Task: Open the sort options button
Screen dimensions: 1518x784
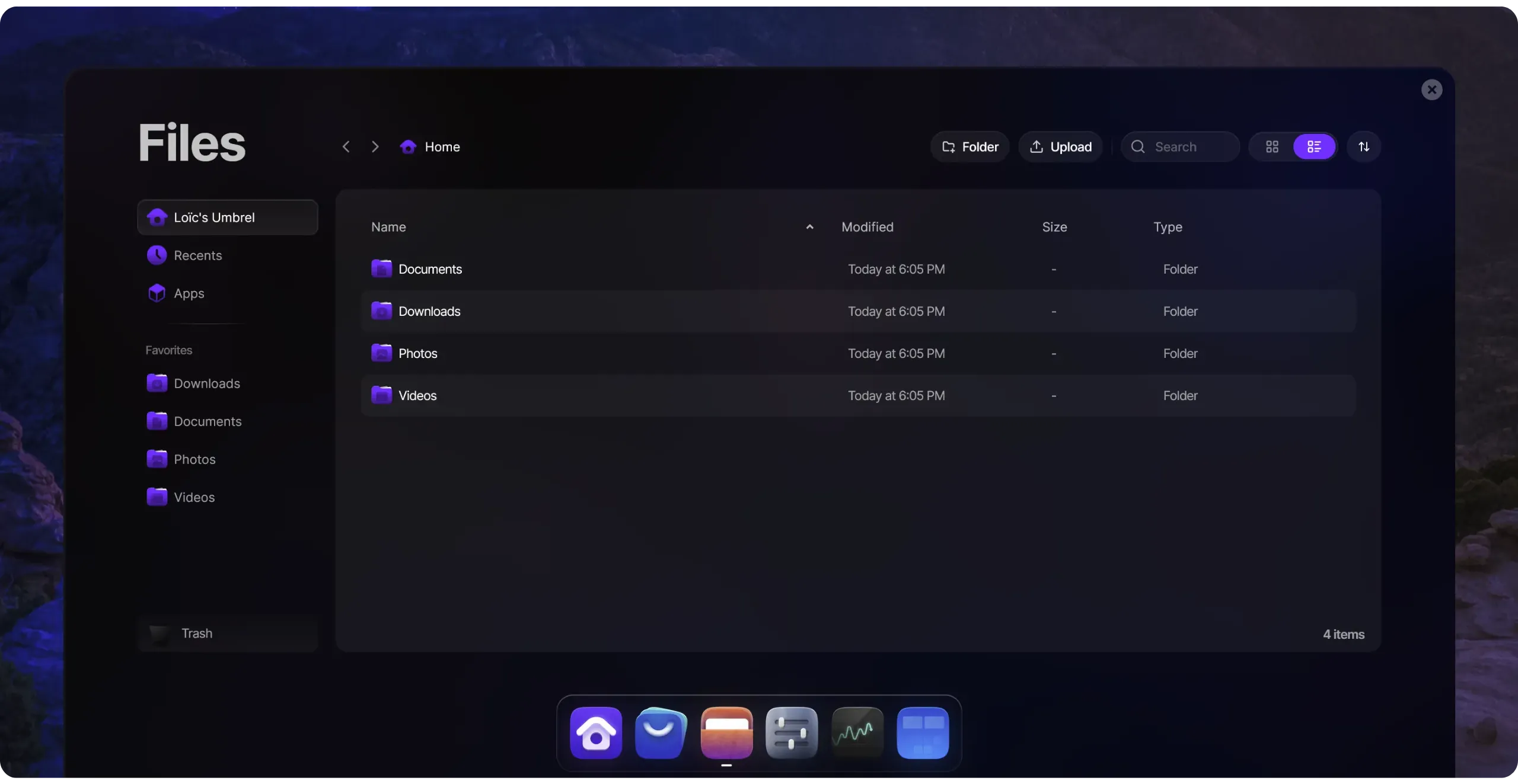Action: (x=1364, y=146)
